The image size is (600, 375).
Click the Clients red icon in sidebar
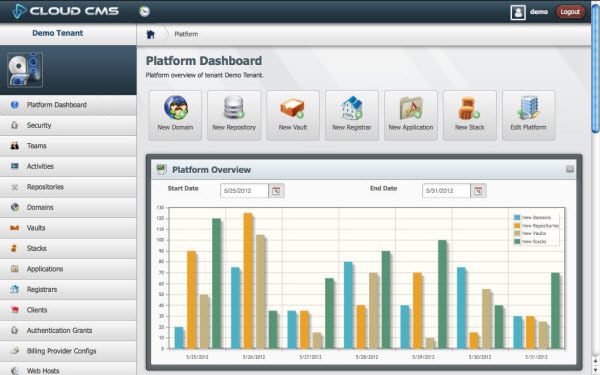tap(15, 310)
